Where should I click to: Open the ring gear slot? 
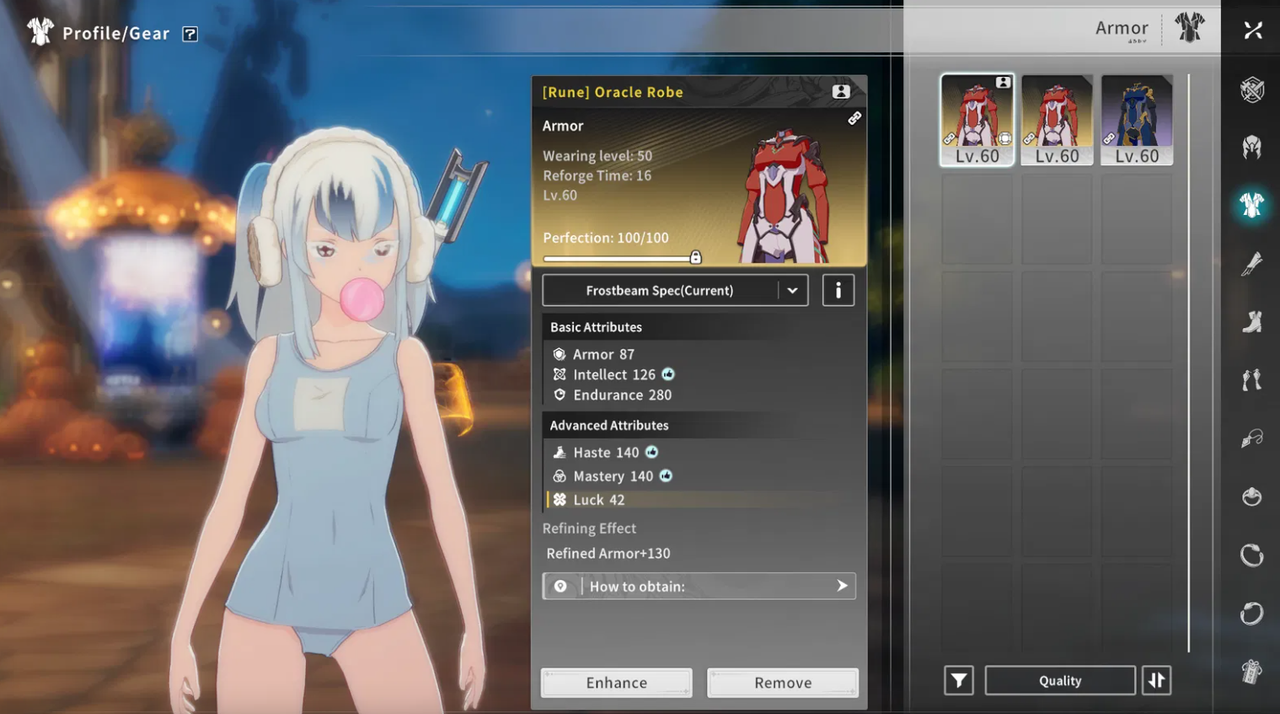pyautogui.click(x=1252, y=496)
